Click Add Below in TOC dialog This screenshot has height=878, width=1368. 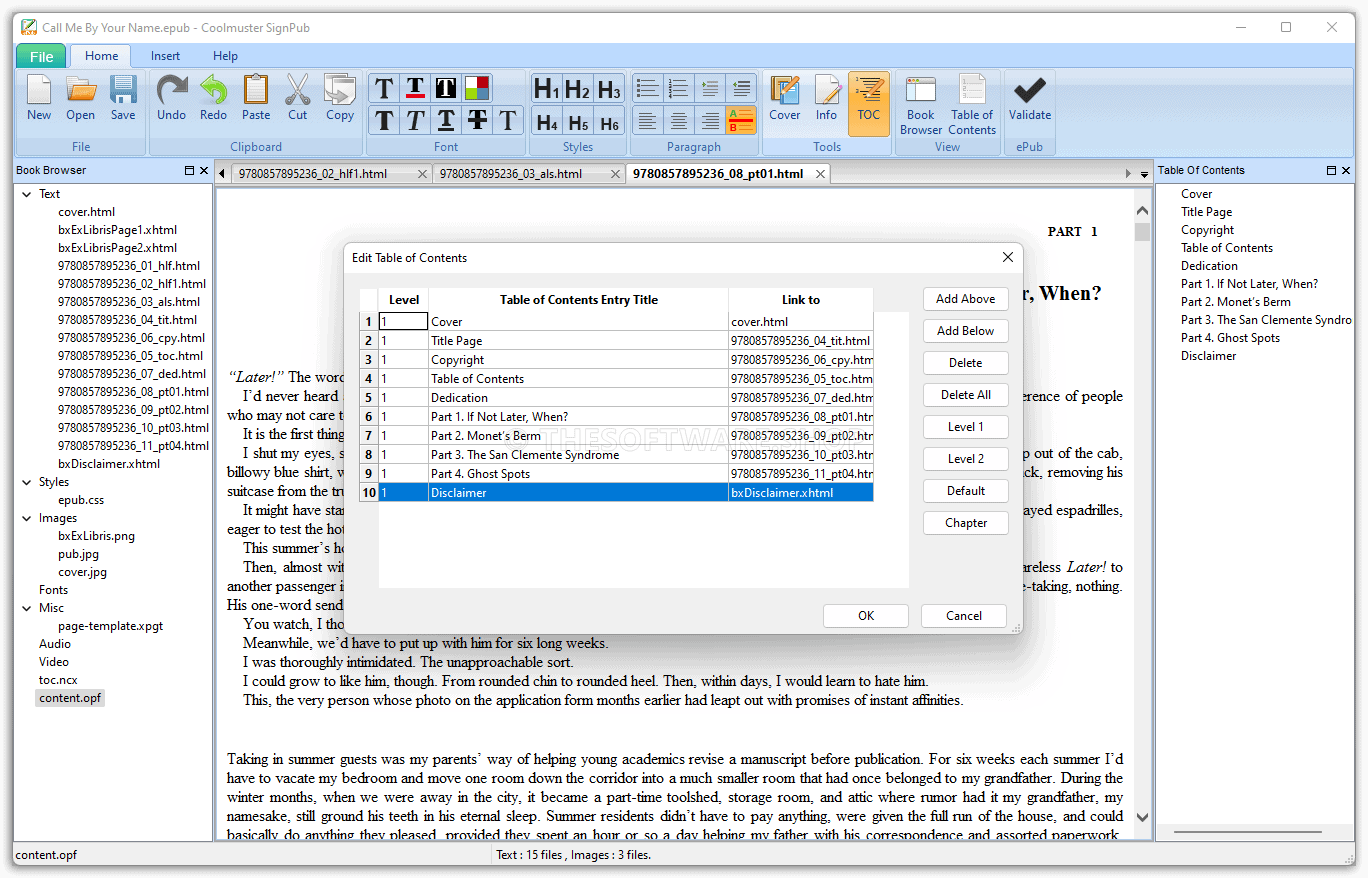(x=966, y=331)
